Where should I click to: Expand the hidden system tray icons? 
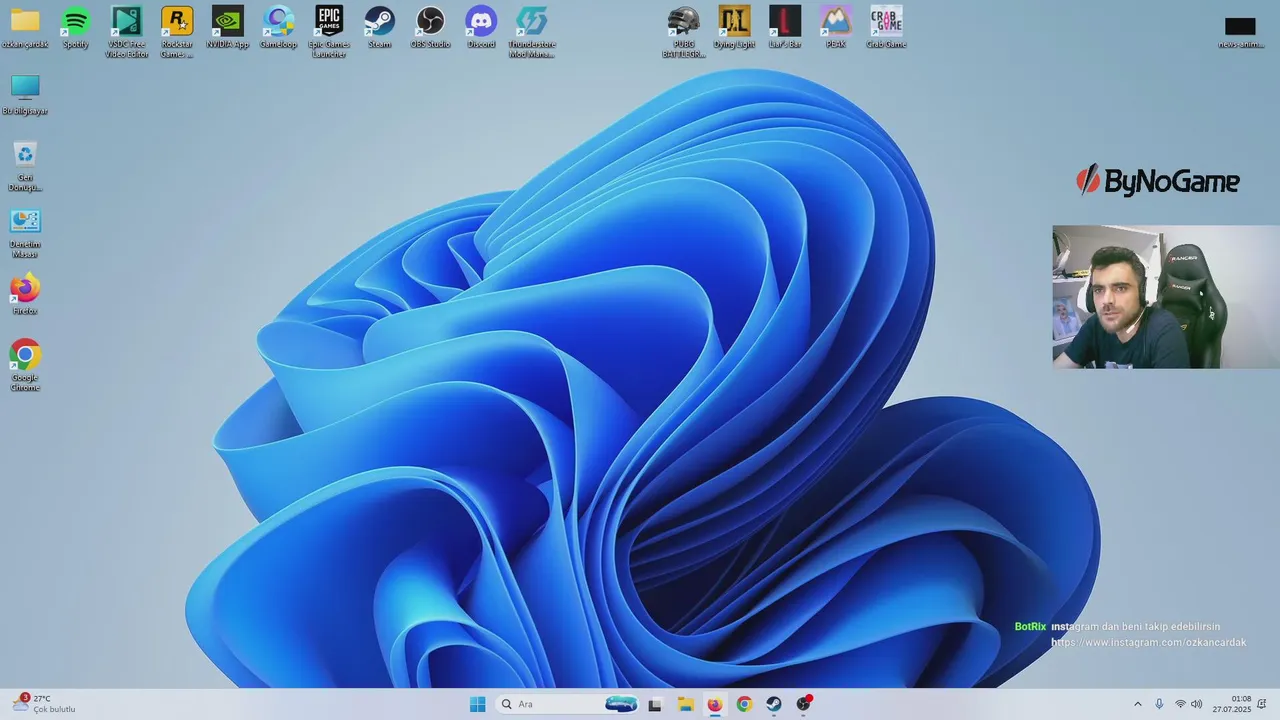click(x=1137, y=704)
